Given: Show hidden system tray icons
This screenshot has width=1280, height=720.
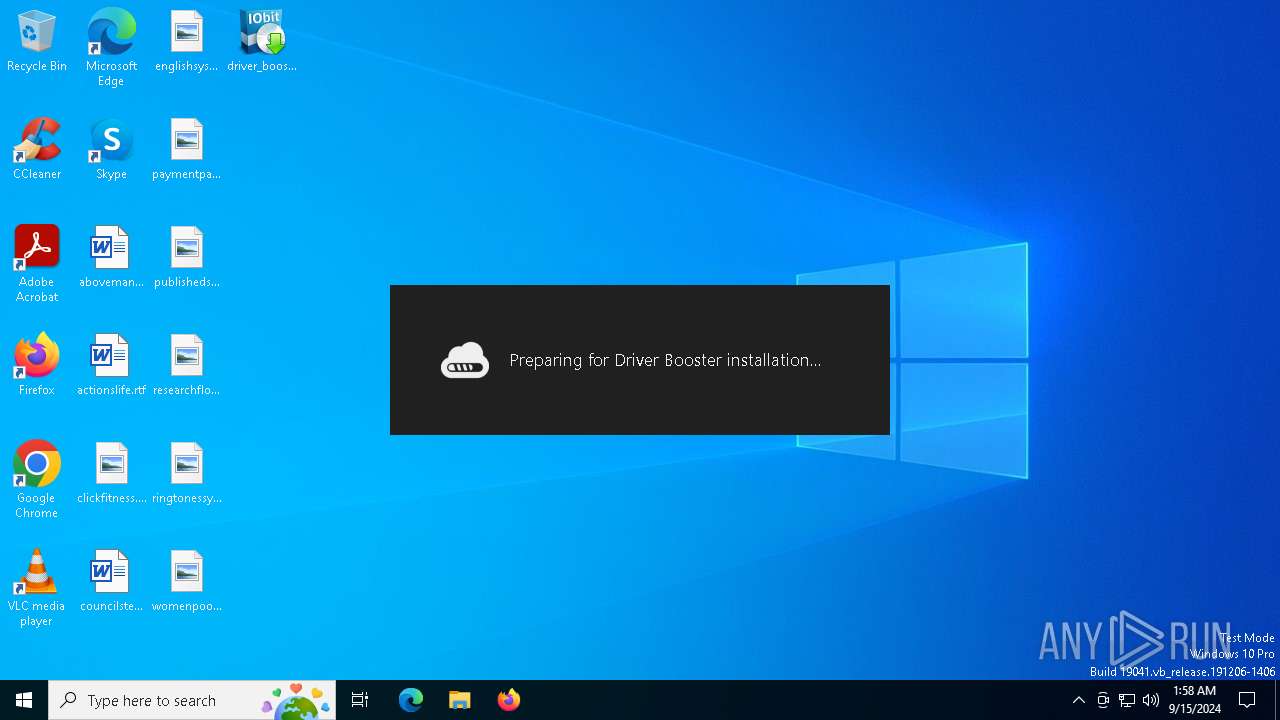Looking at the screenshot, I should (1078, 700).
